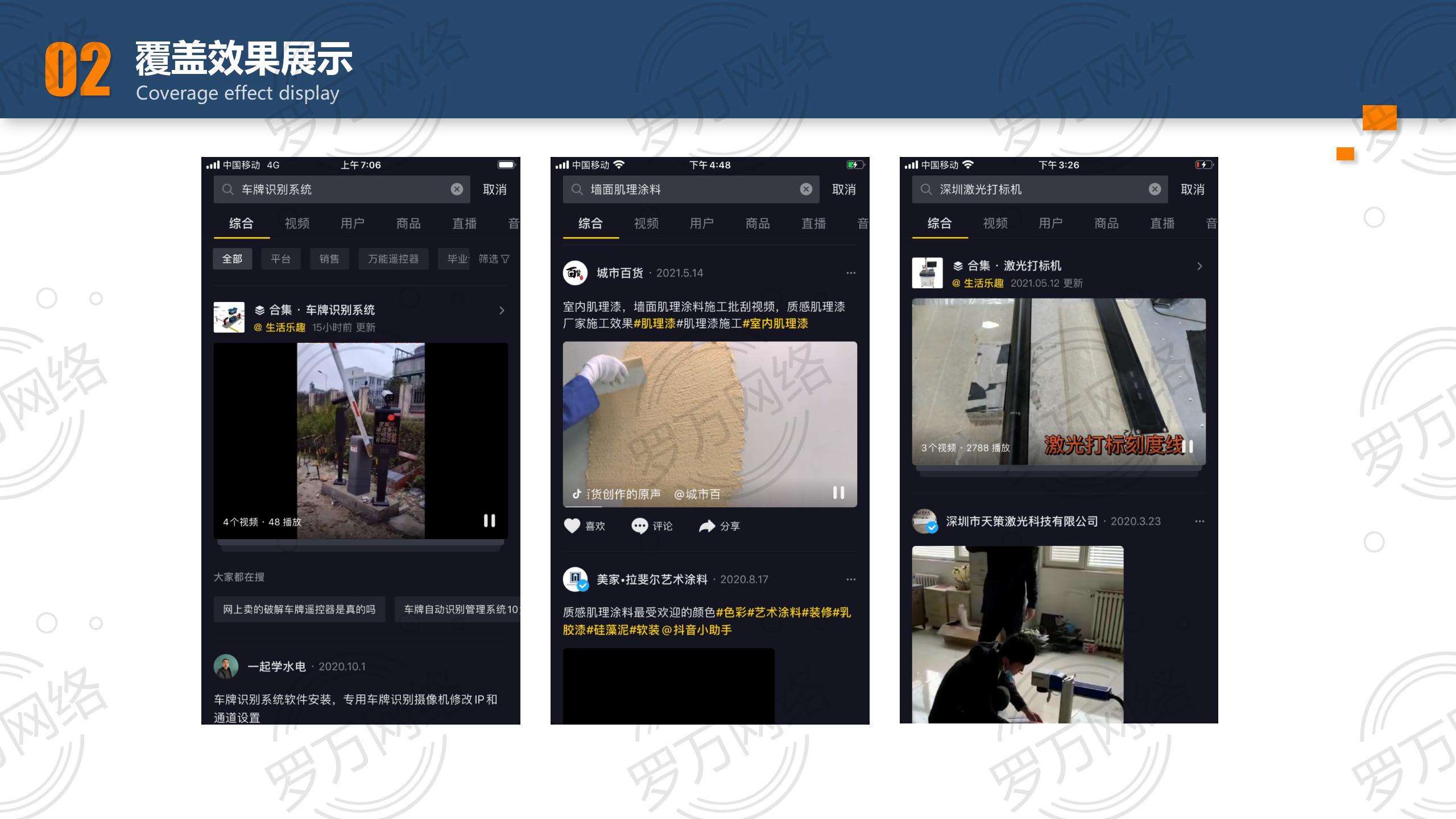Click Wi-Fi icon in 下午4:48 status bar
Screen dimensions: 1456x819
pyautogui.click(x=619, y=164)
